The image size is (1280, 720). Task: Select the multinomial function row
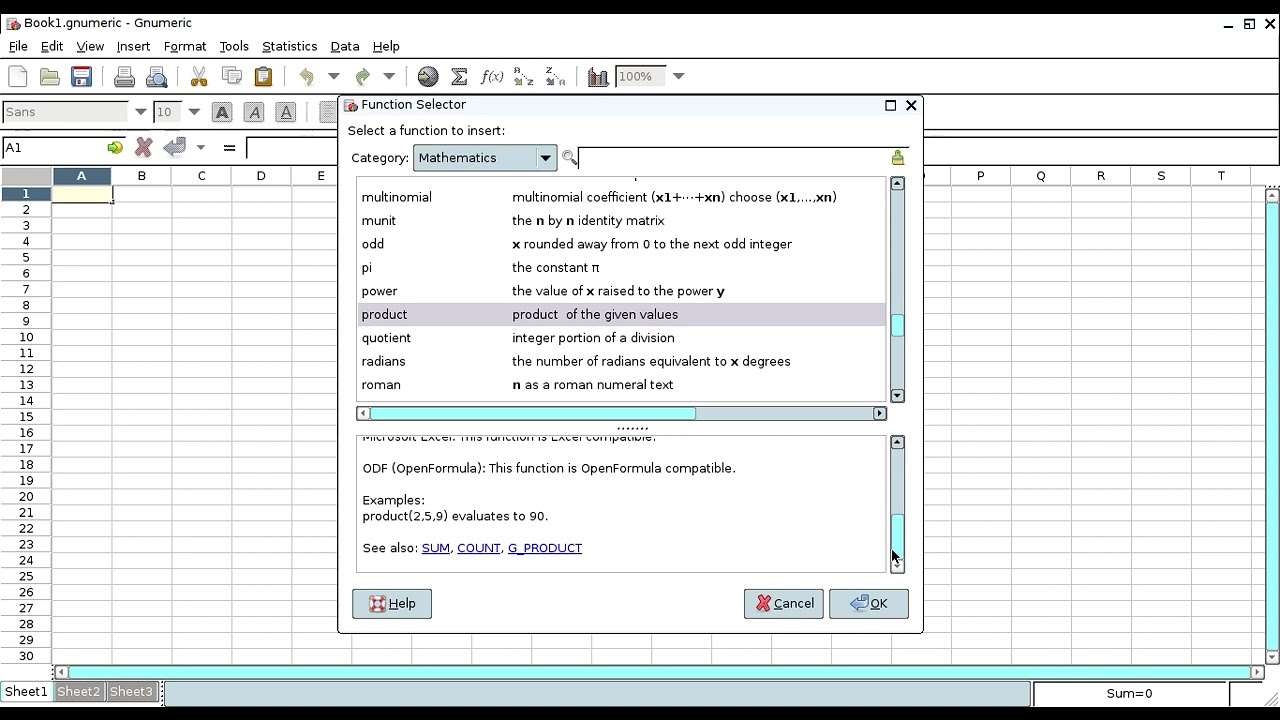pos(621,197)
